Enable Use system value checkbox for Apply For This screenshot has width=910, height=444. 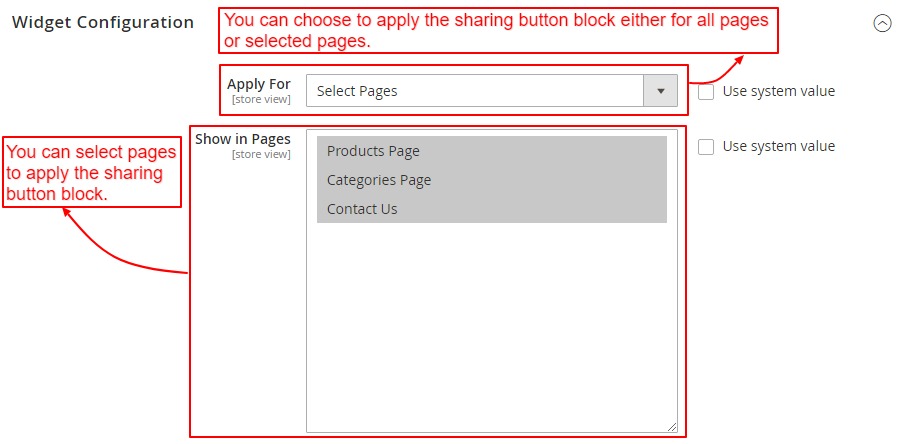pos(706,91)
